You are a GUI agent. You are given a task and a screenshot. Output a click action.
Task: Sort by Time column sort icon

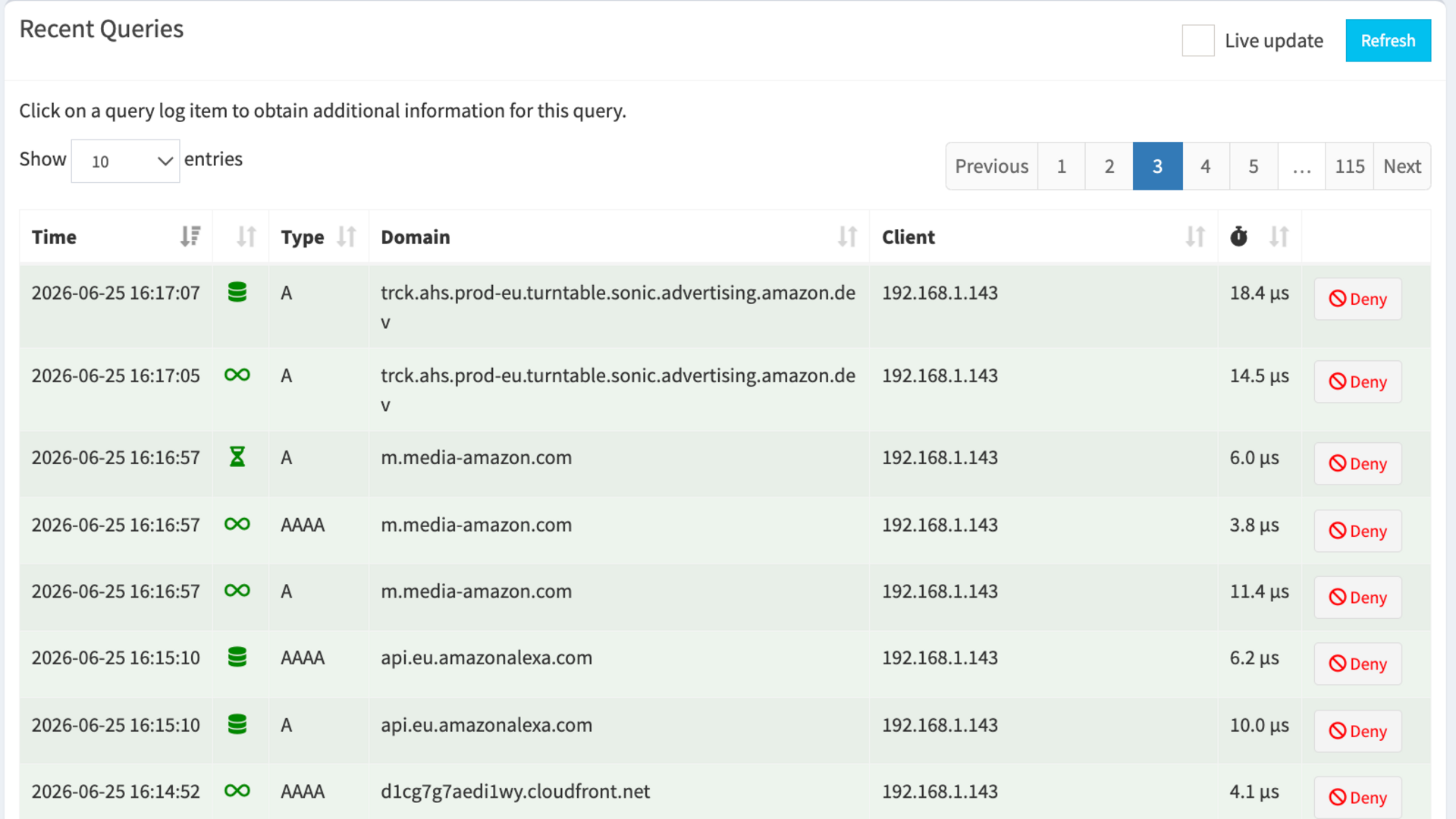(x=190, y=237)
